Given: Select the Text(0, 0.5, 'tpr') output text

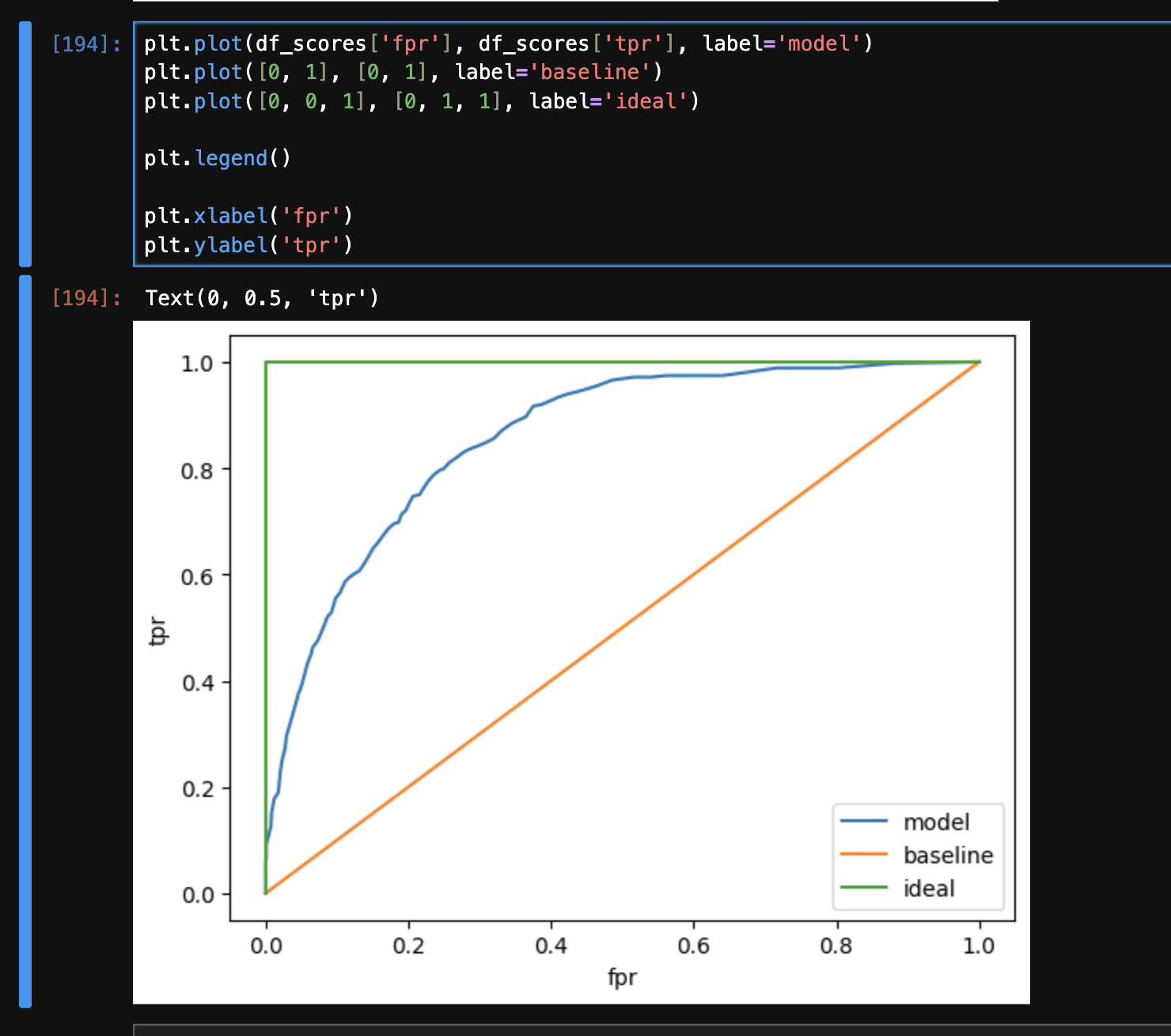Looking at the screenshot, I should tap(262, 298).
